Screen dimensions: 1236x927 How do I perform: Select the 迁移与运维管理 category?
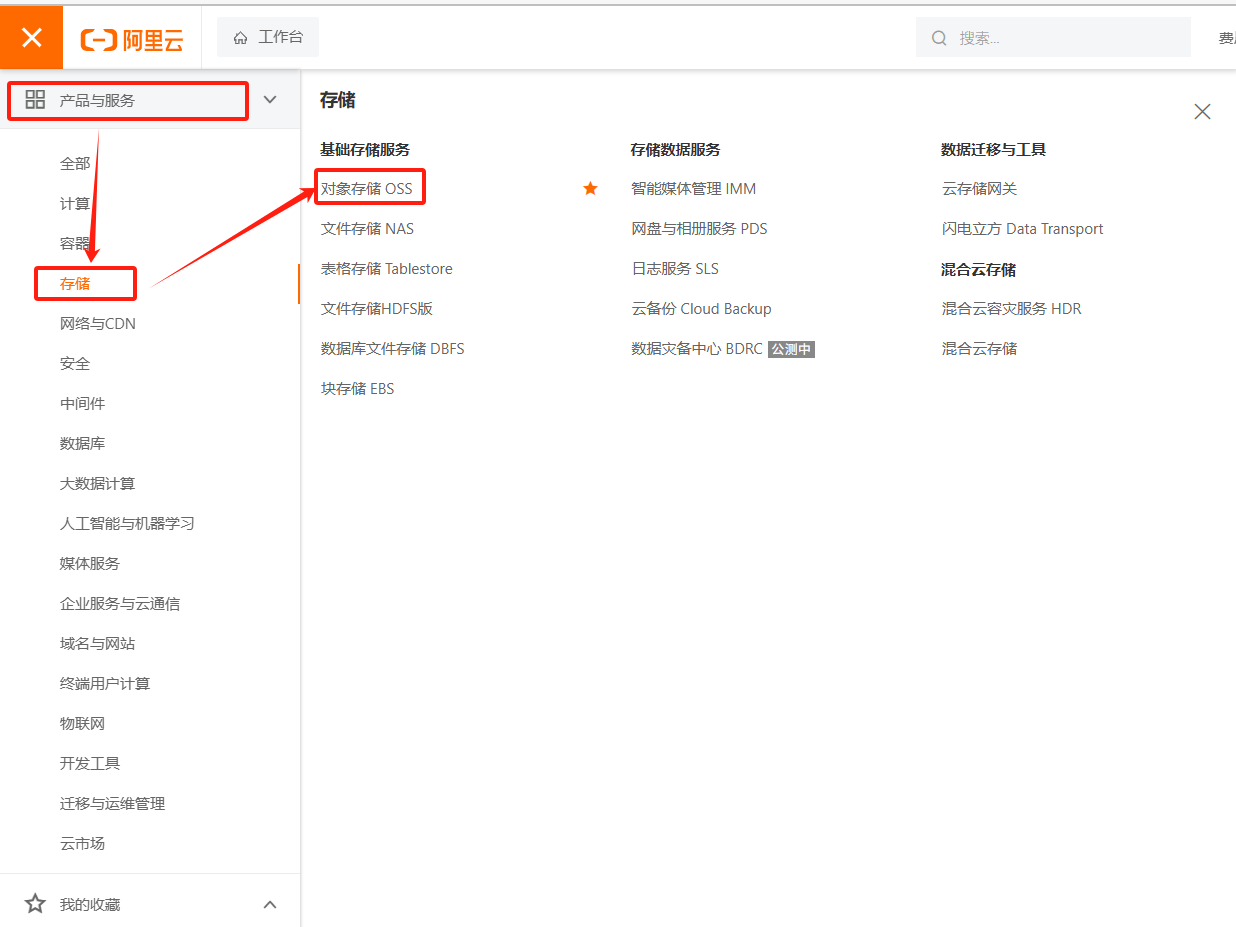pyautogui.click(x=112, y=804)
